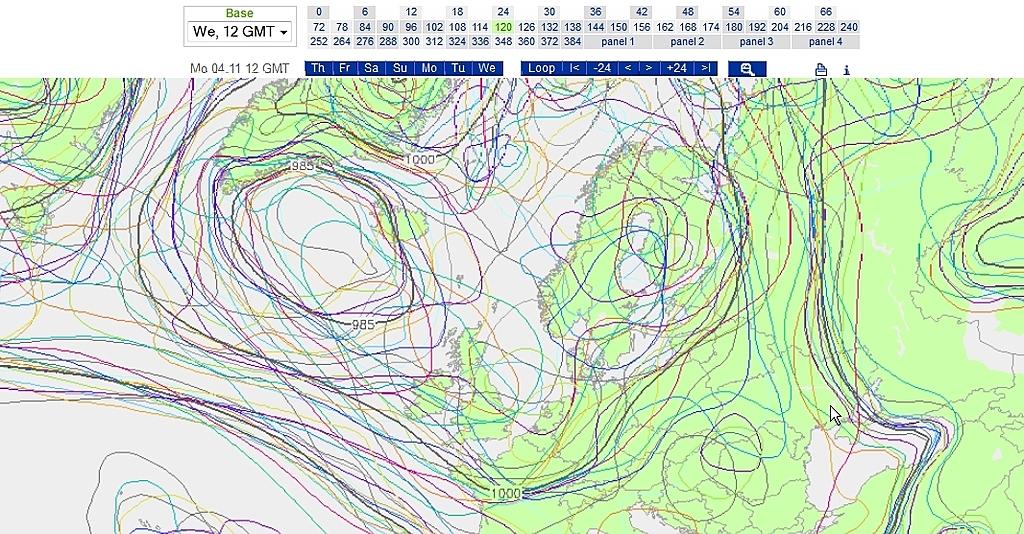Select the Mo day button
Viewport: 1024px width, 534px height.
429,68
